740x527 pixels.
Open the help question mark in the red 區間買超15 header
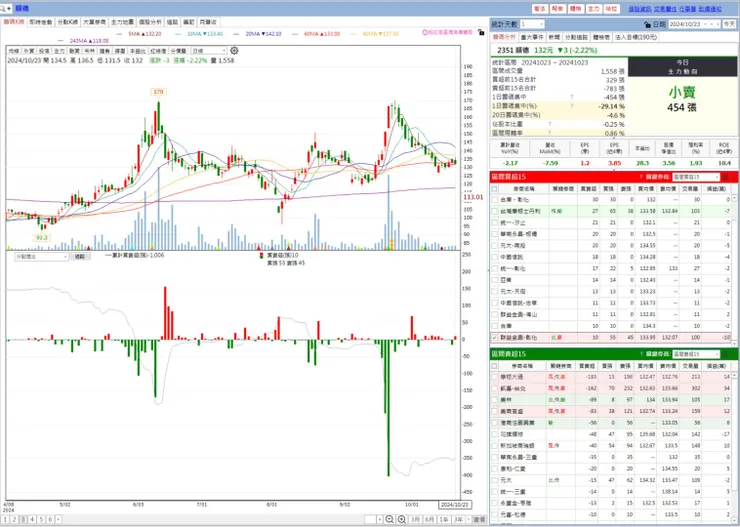point(641,177)
